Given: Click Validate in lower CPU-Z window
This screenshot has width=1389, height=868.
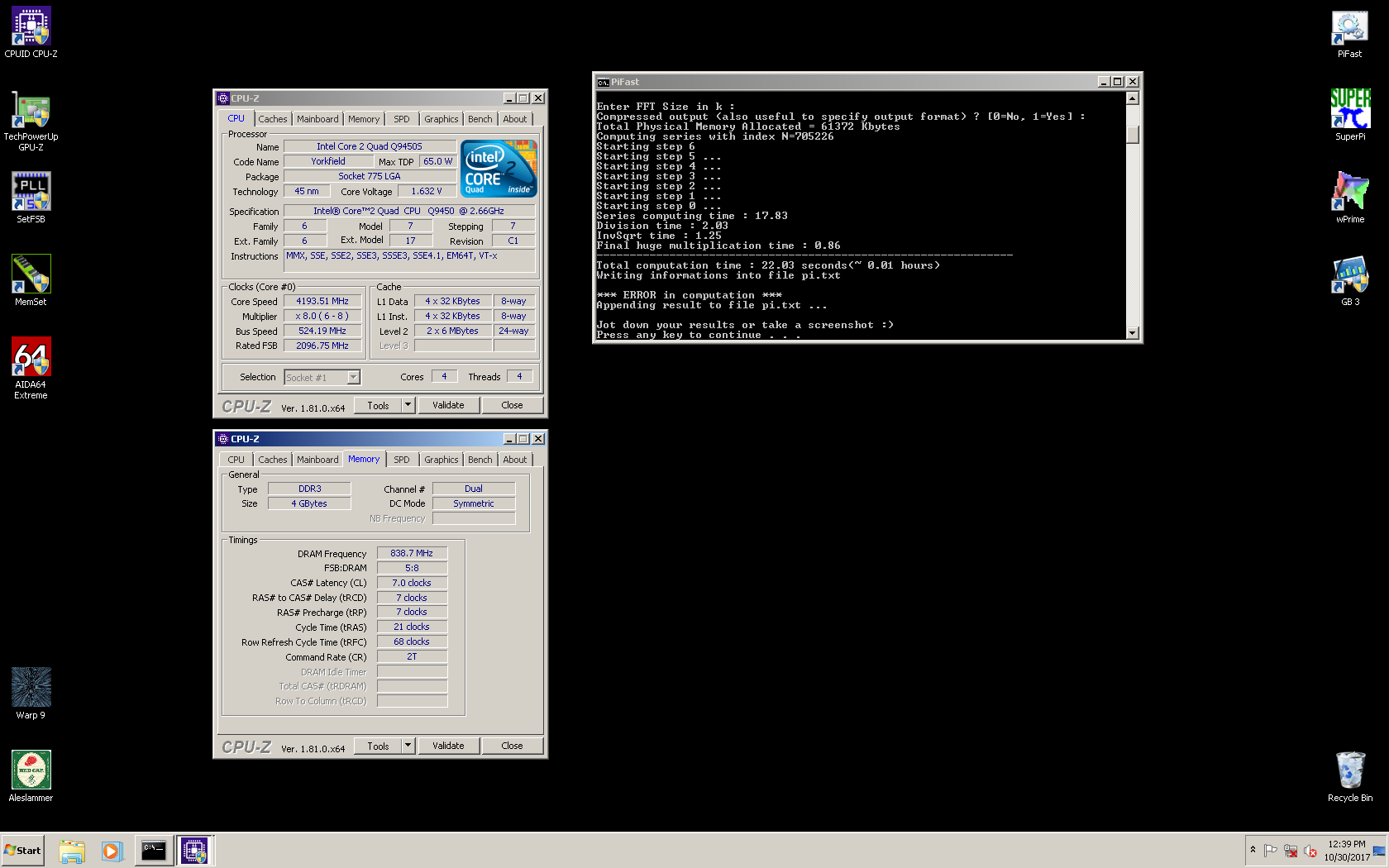Looking at the screenshot, I should pos(448,746).
